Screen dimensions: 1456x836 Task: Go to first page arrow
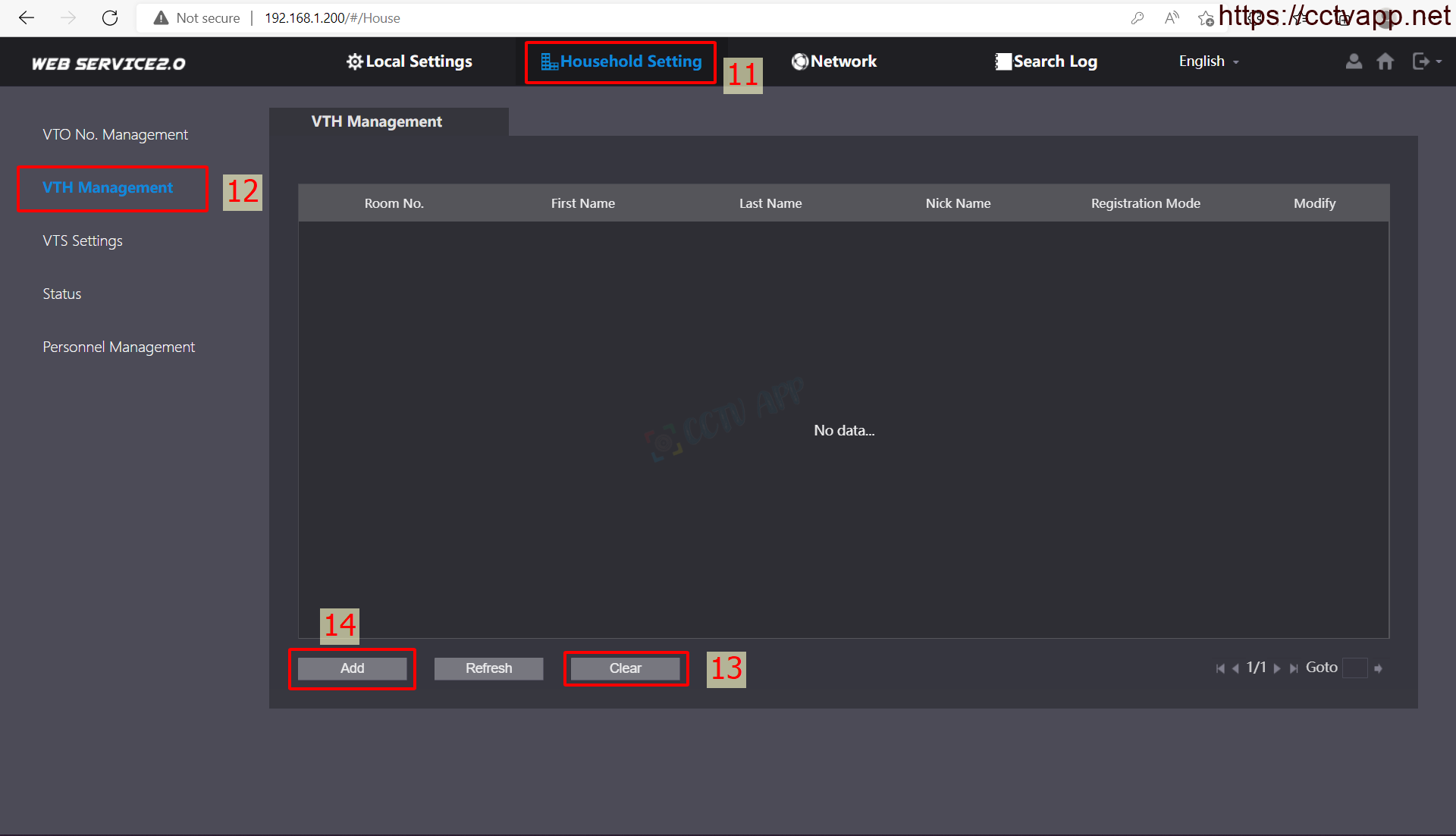tap(1219, 668)
